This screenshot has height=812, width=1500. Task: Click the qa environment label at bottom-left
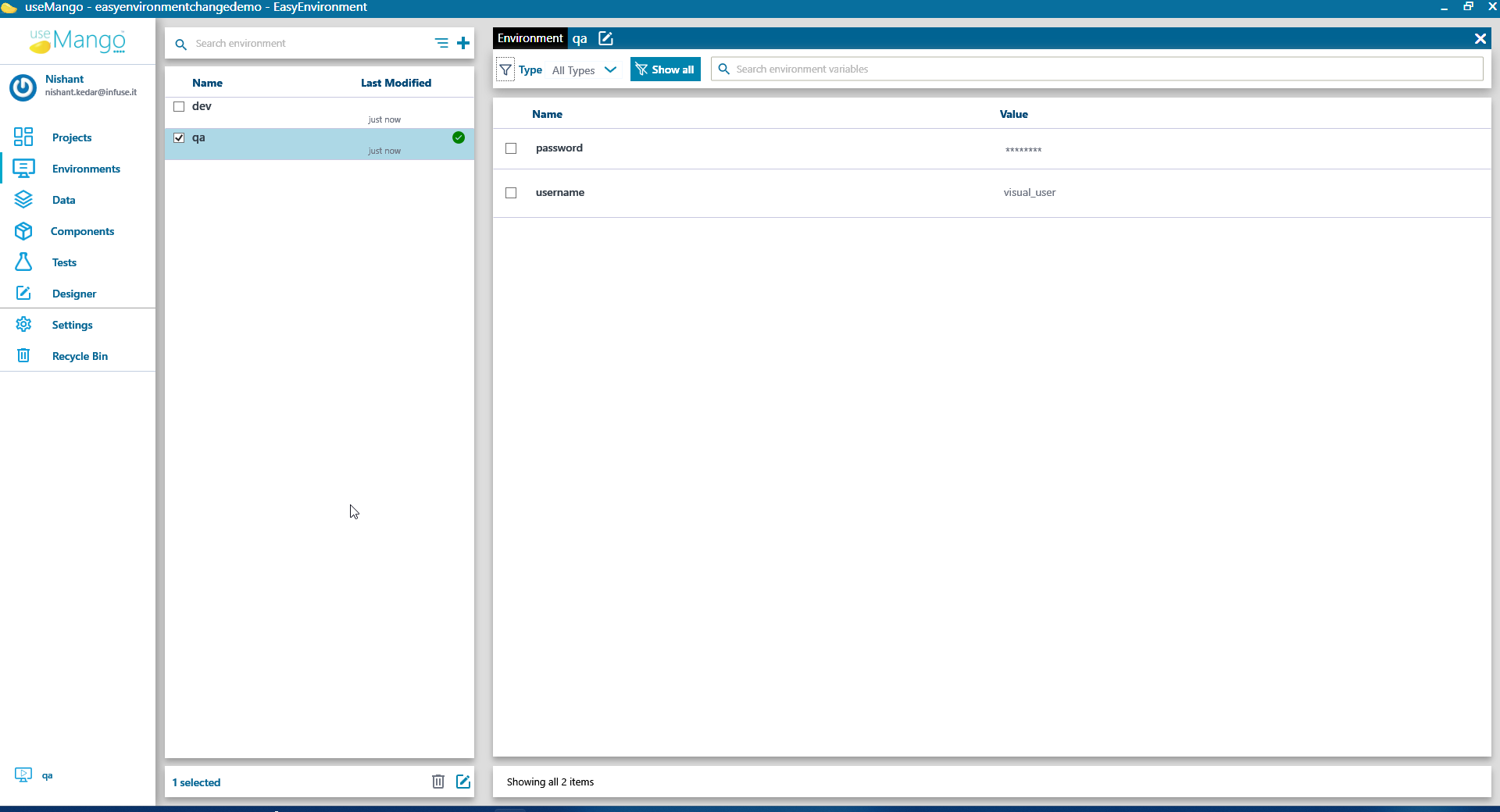click(47, 775)
